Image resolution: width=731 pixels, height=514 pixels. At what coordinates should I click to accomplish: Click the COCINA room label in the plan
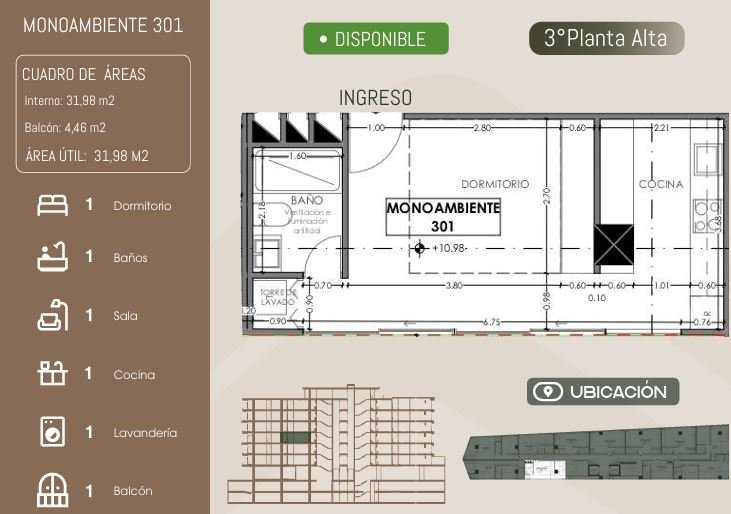[661, 184]
